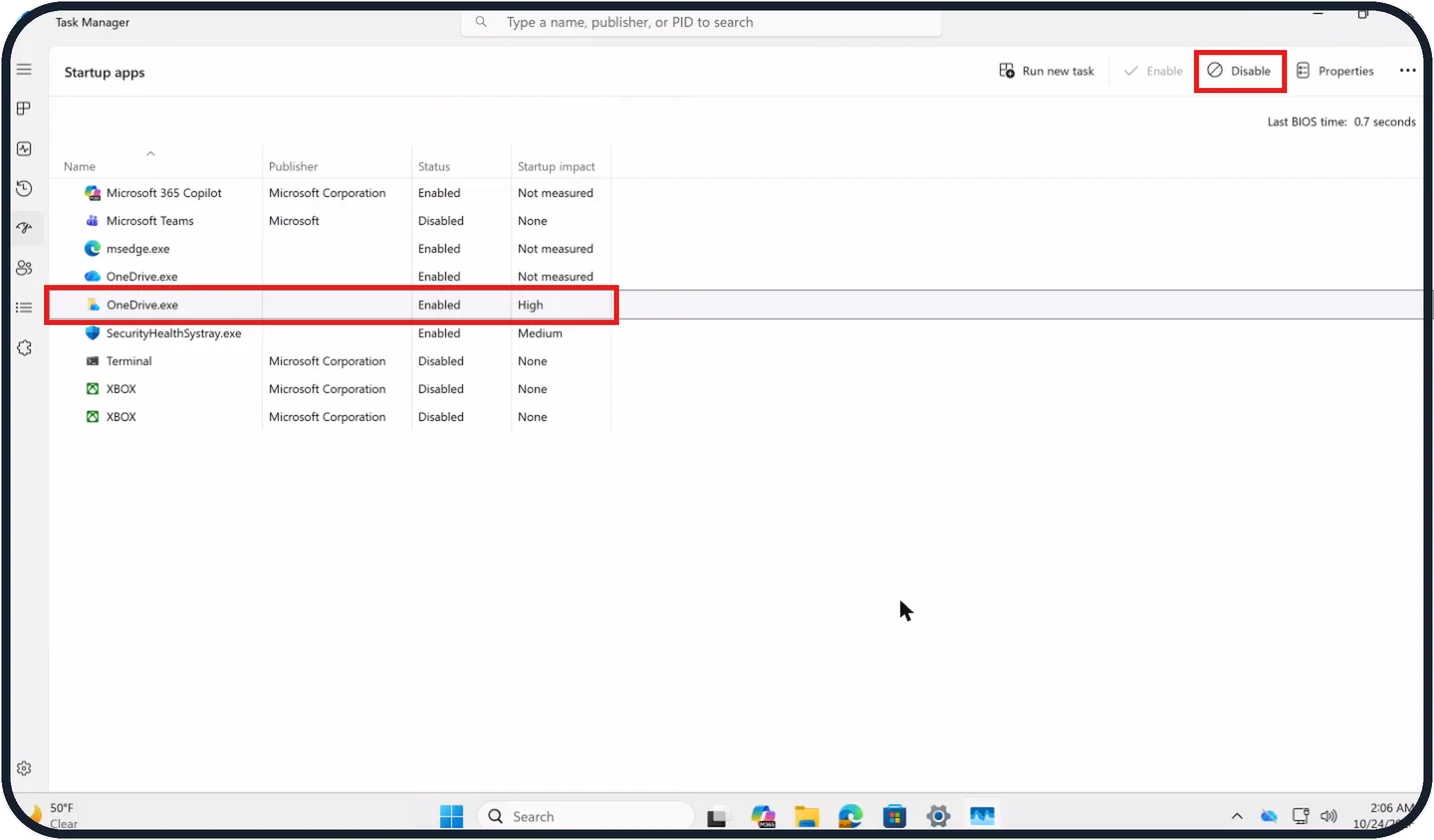This screenshot has width=1434, height=840.
Task: Go to the Processes page icon
Action: click(x=24, y=108)
